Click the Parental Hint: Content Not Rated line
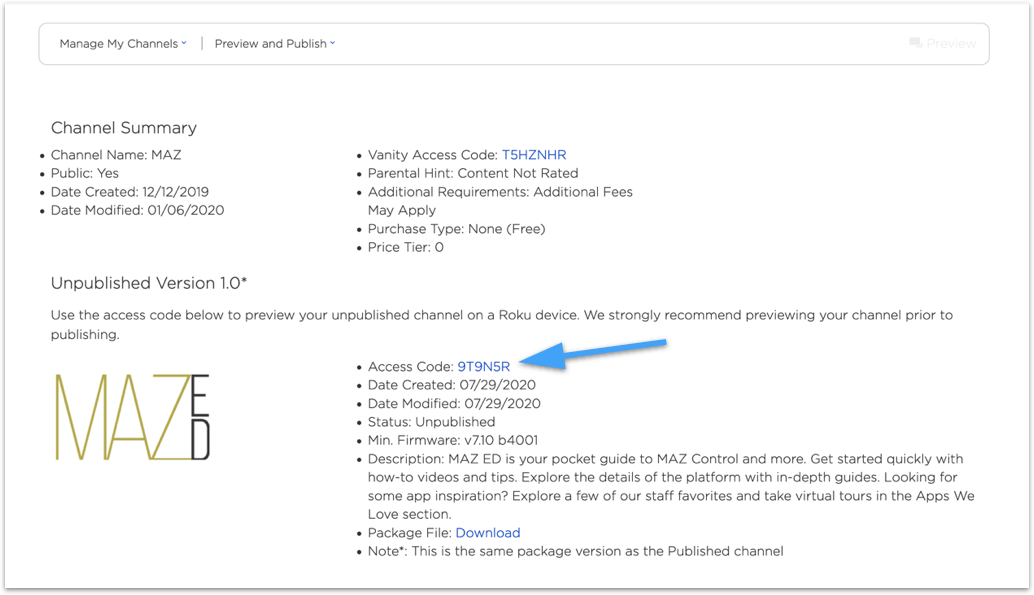 (473, 173)
